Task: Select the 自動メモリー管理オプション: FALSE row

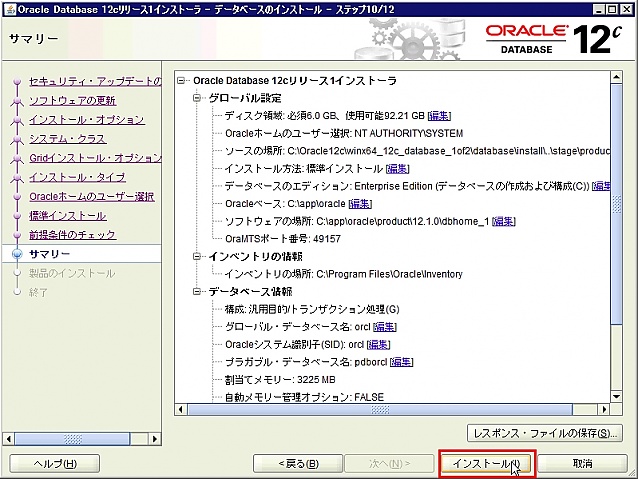Action: [x=304, y=397]
